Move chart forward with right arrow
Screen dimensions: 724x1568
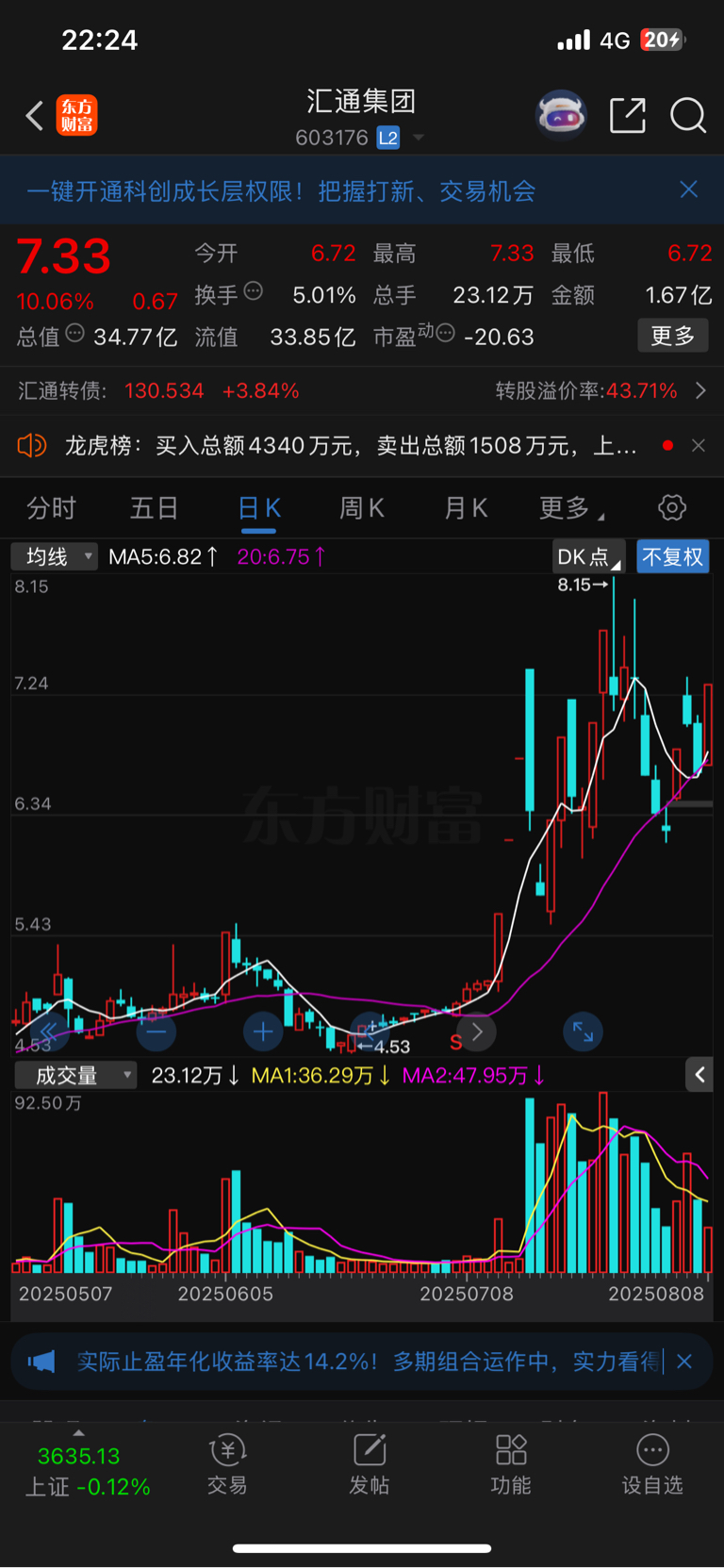click(x=476, y=1032)
